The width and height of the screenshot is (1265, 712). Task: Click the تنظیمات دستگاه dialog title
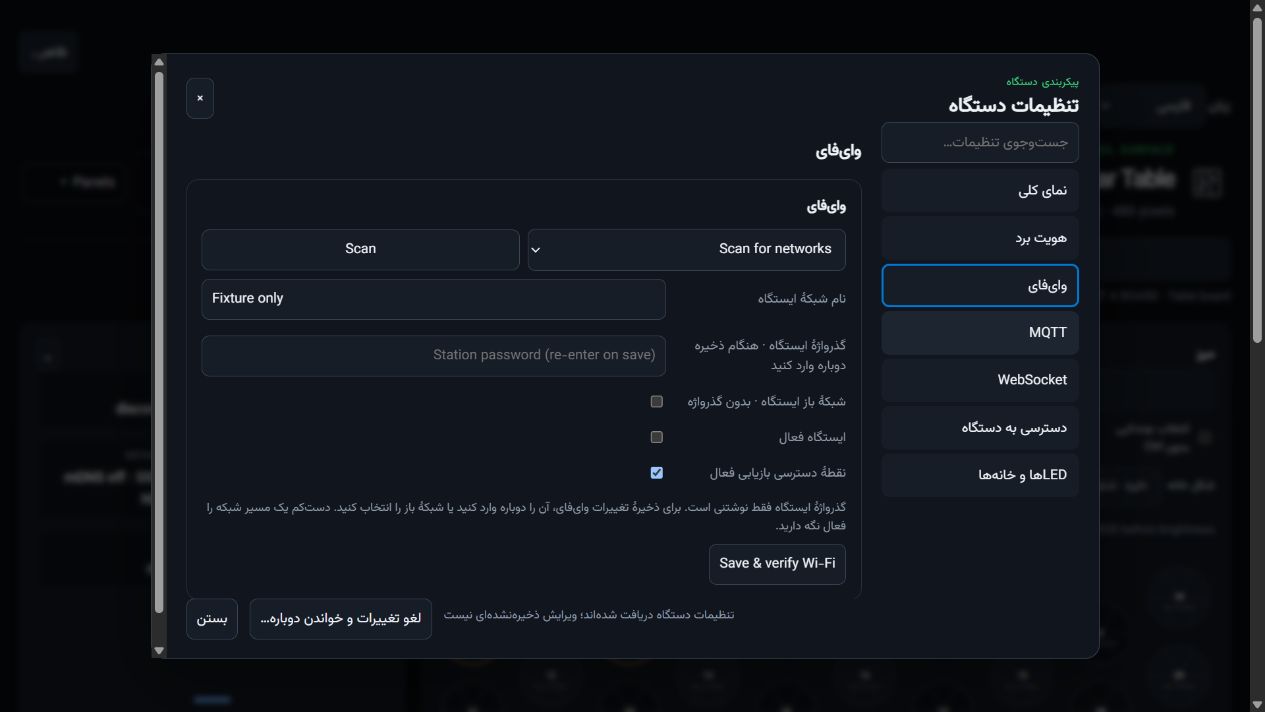[1014, 105]
